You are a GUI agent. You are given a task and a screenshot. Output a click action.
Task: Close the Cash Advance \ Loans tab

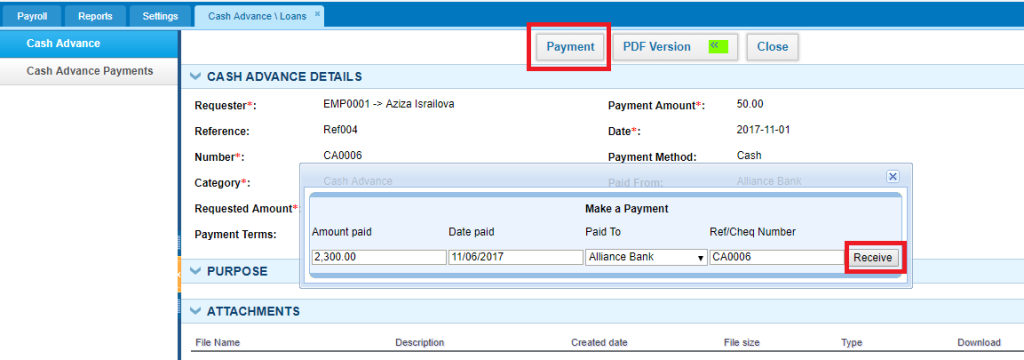coord(317,13)
